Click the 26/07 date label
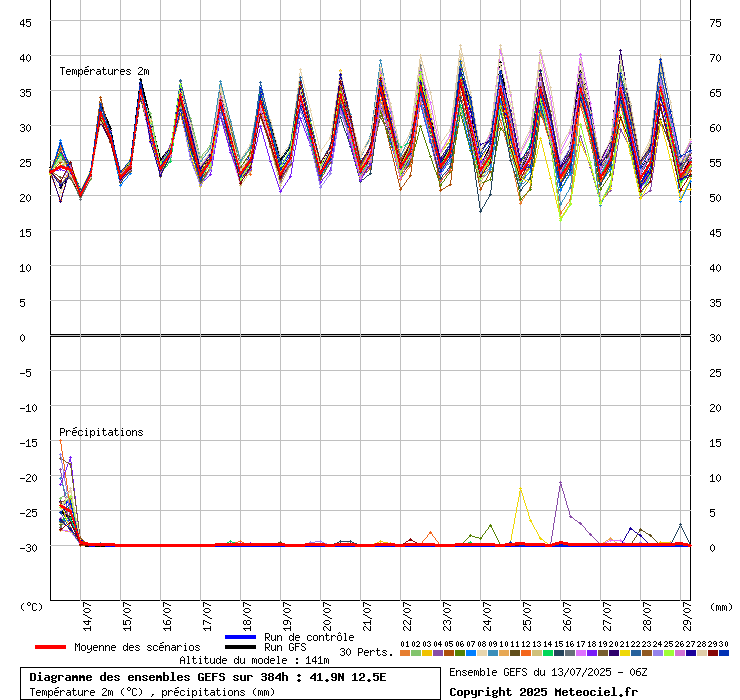 [x=568, y=616]
